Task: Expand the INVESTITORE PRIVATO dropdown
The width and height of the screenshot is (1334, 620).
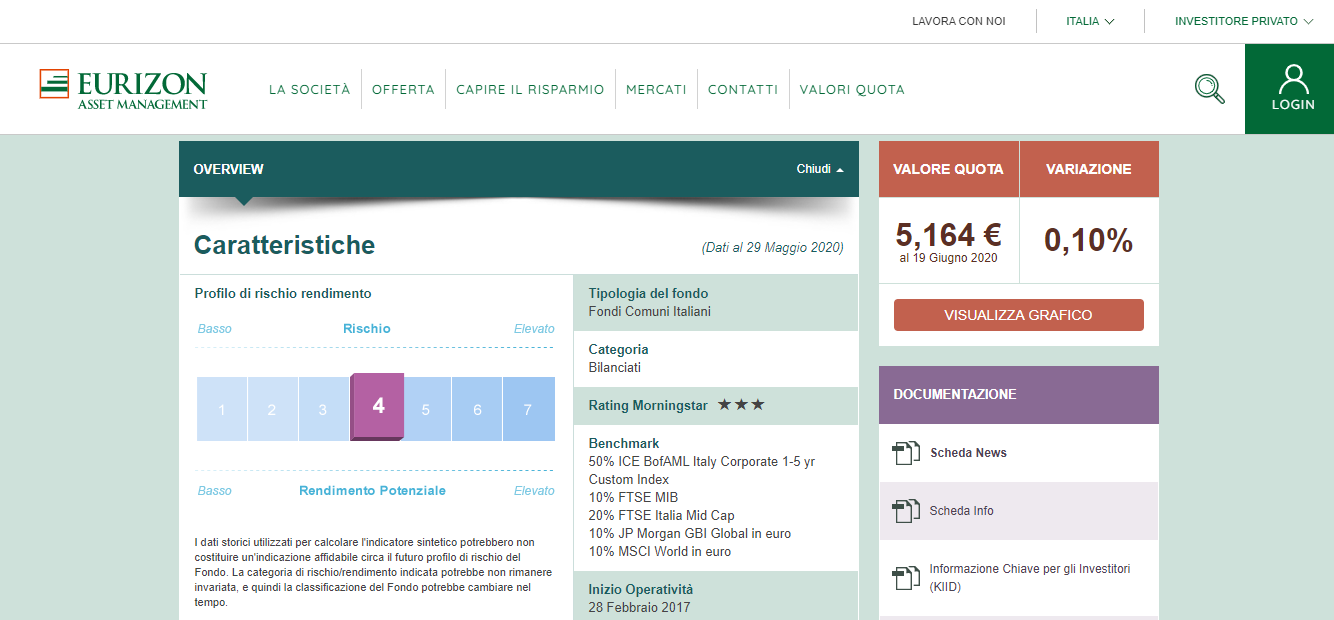Action: coord(1244,21)
